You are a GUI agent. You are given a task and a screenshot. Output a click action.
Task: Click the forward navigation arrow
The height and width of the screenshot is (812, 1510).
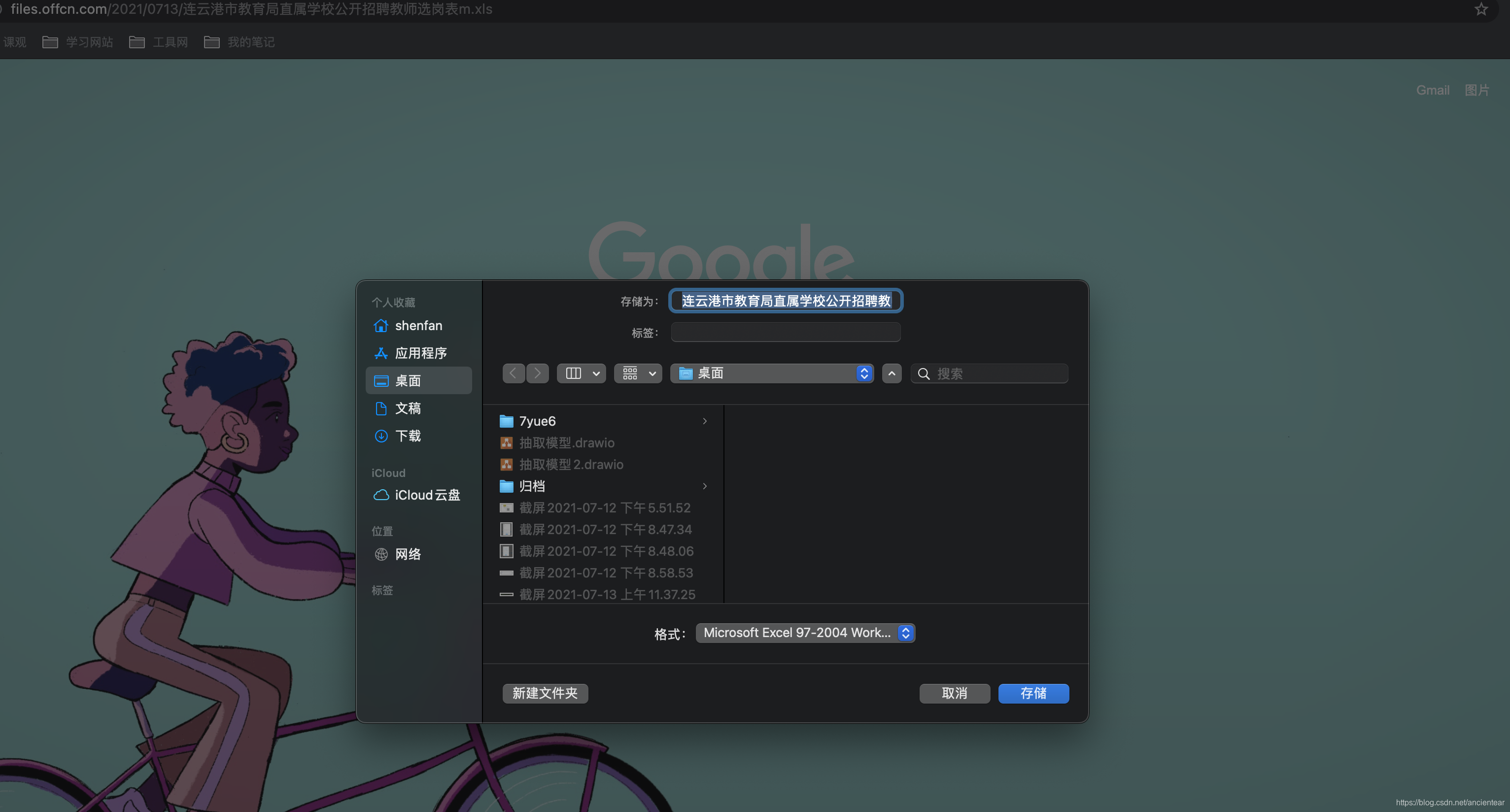point(538,373)
